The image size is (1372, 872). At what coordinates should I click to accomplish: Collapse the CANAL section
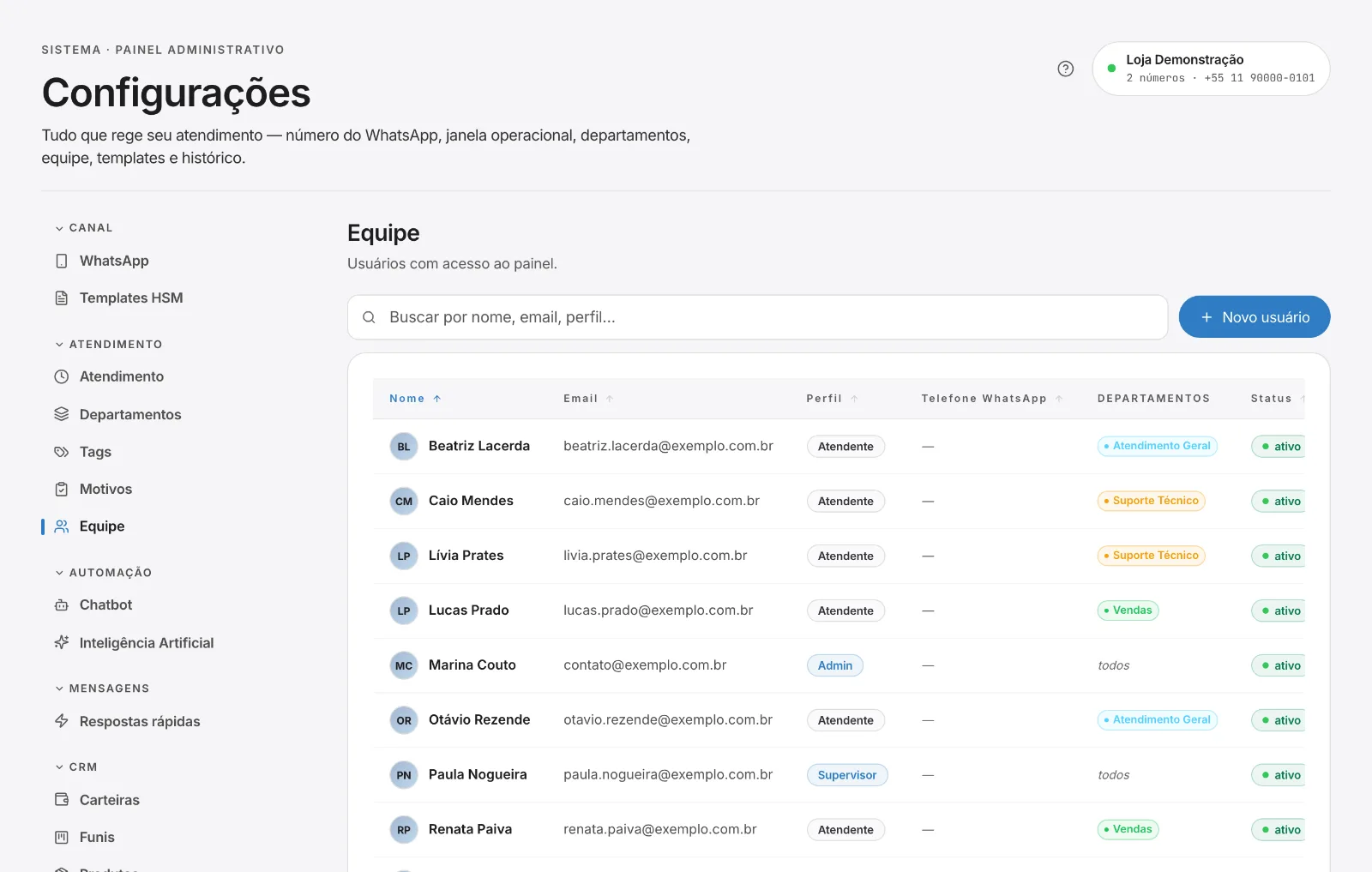click(x=84, y=228)
